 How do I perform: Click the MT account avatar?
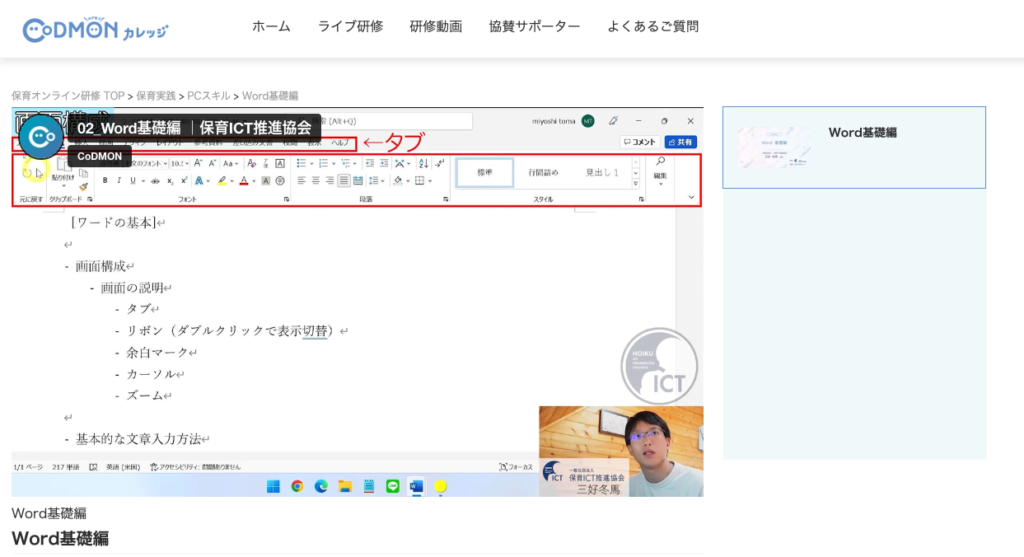(588, 121)
